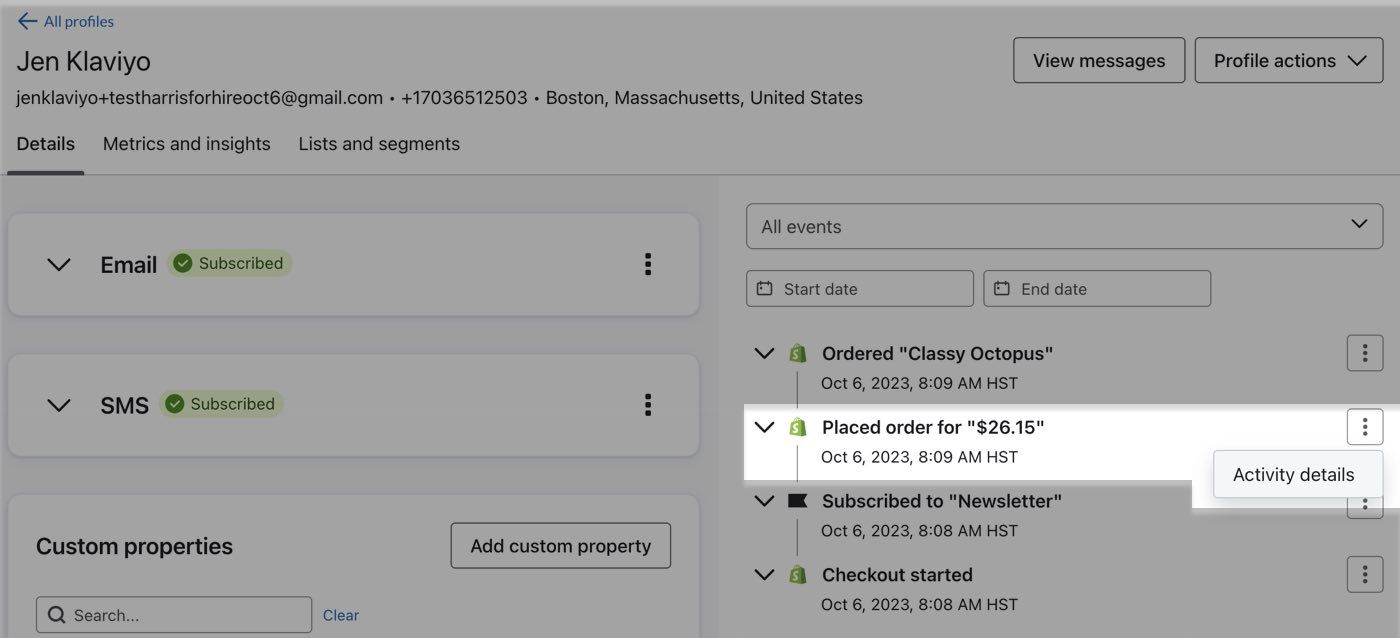The height and width of the screenshot is (638, 1400).
Task: Click the Shopify icon on Ordered "Classy Octopus"
Action: point(797,352)
